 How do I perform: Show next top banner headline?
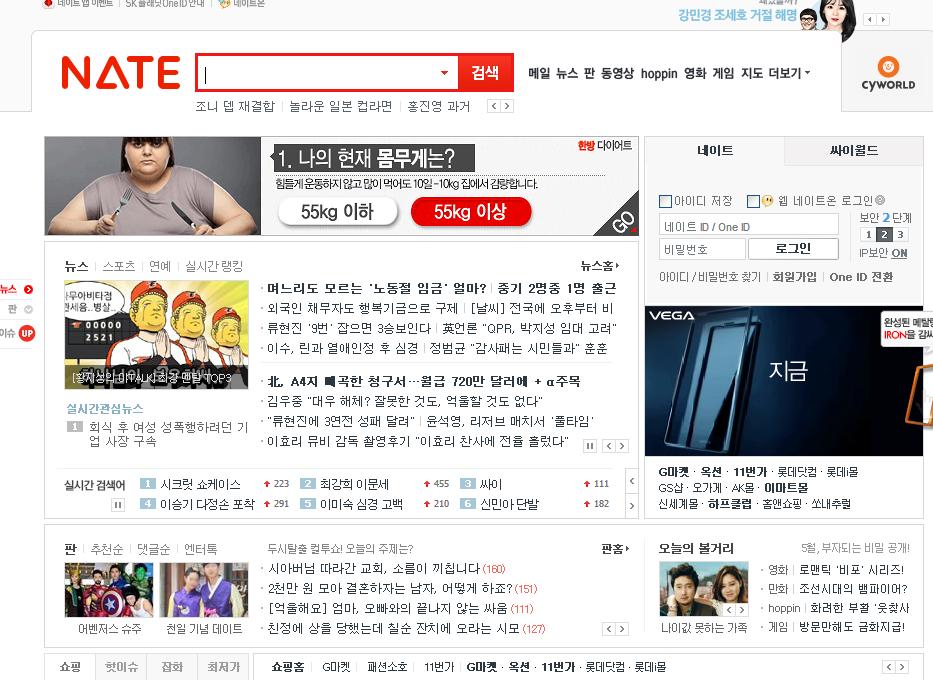point(884,20)
